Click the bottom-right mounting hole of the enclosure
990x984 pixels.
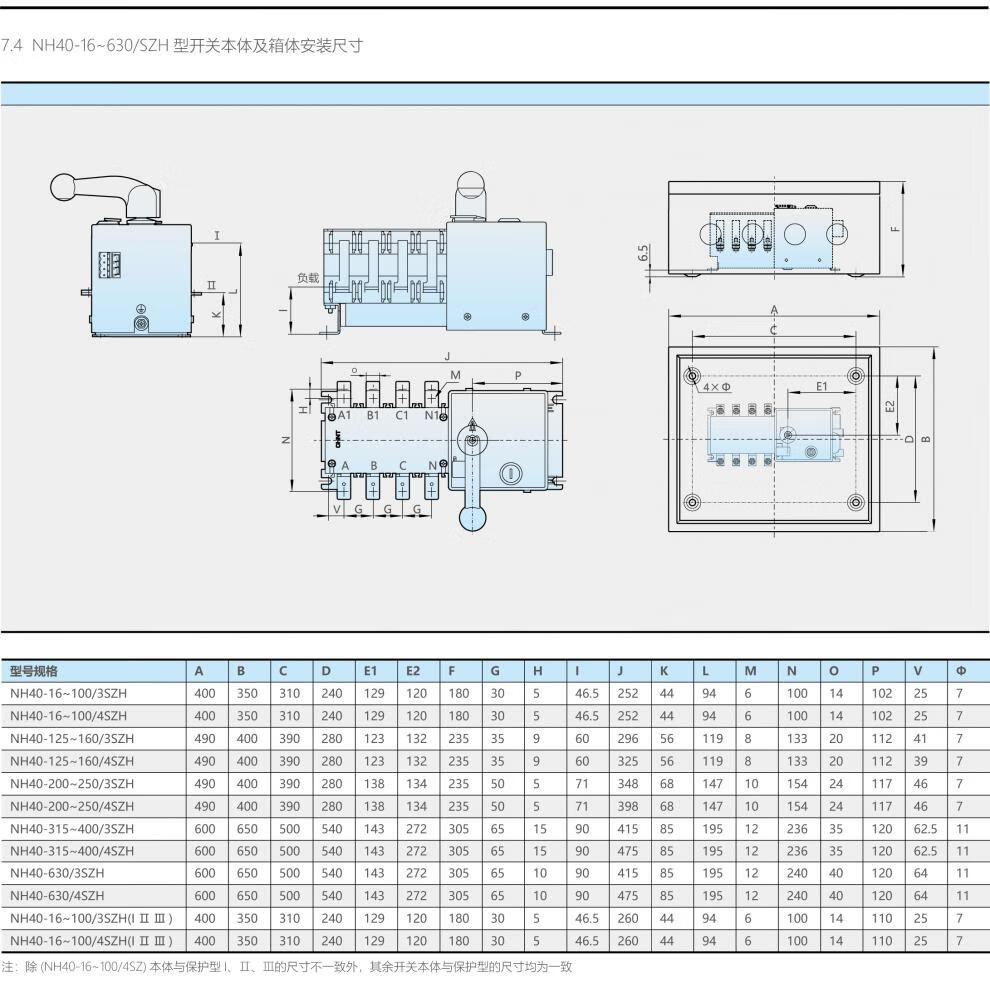point(855,501)
